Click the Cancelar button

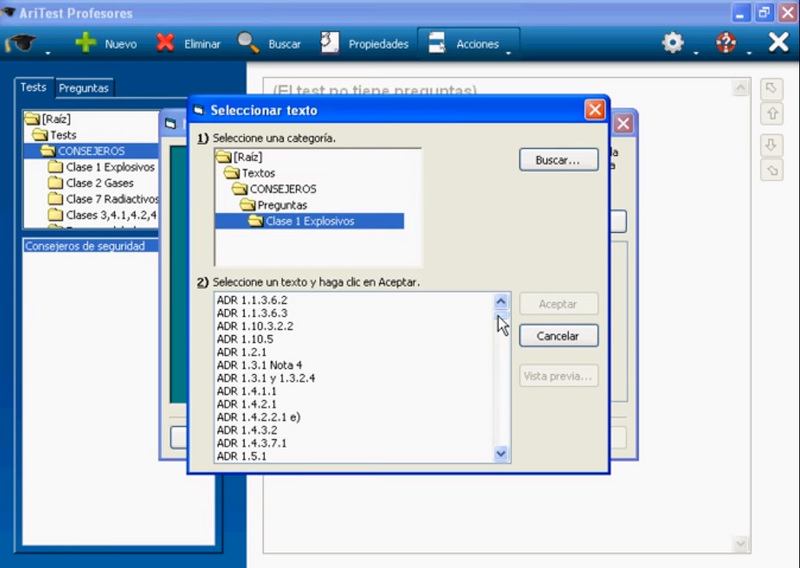(x=559, y=336)
